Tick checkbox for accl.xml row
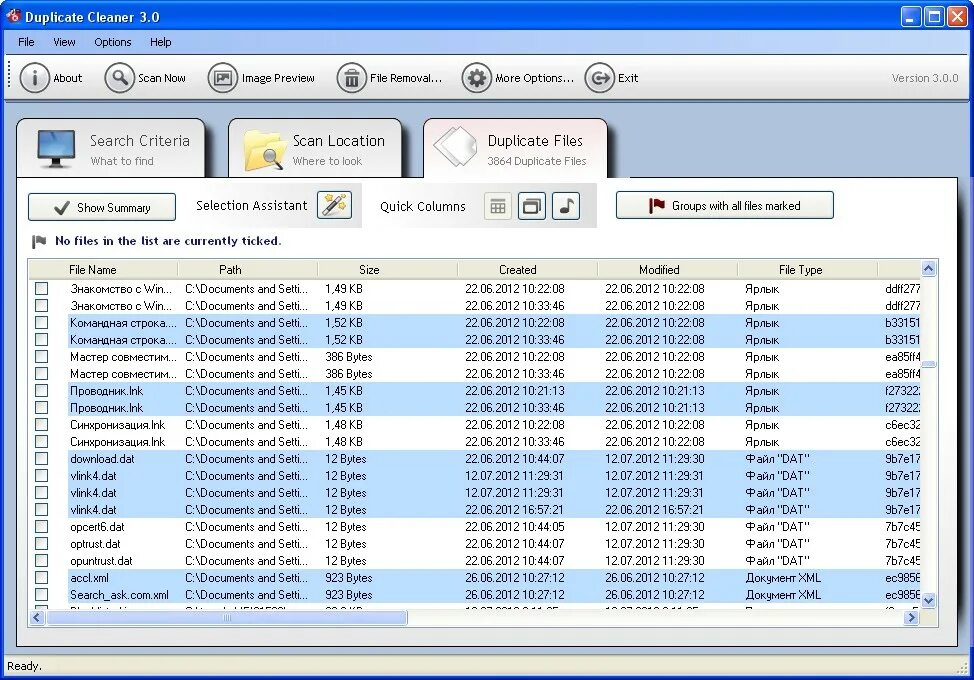The height and width of the screenshot is (680, 974). pos(42,578)
